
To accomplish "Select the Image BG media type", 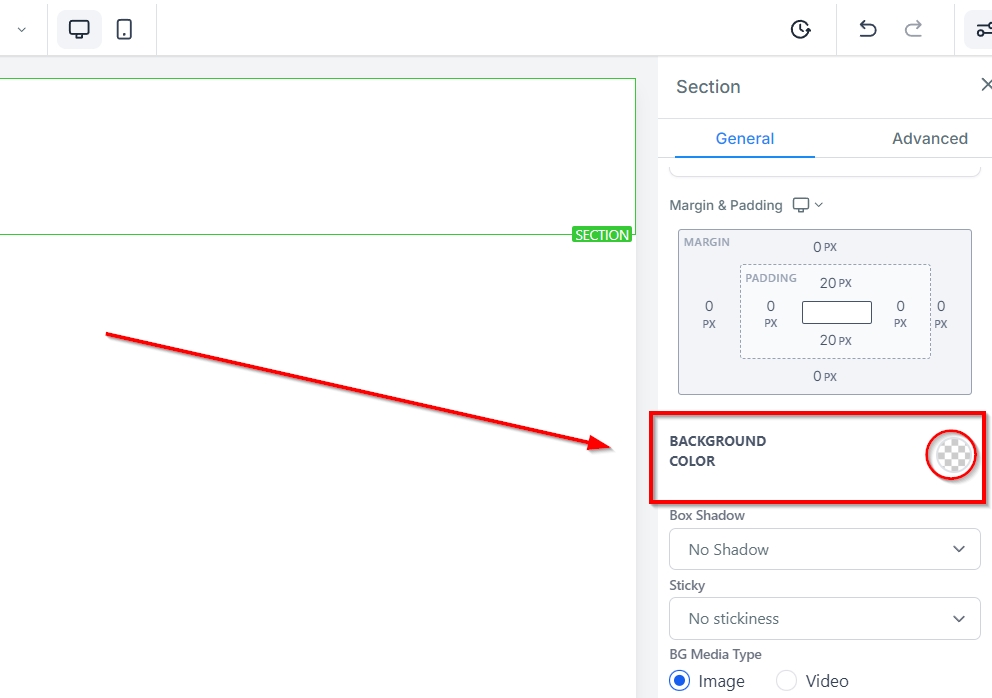I will point(680,681).
